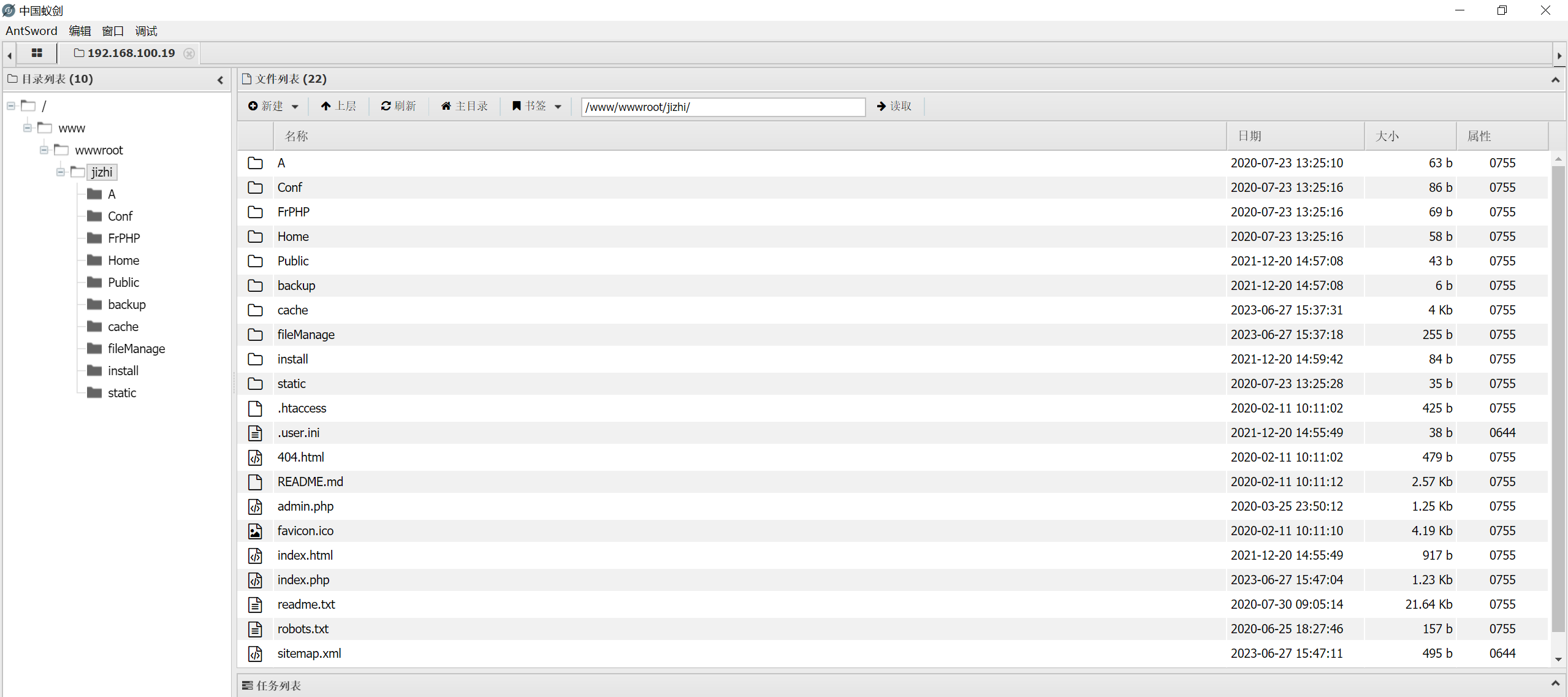Image resolution: width=1568 pixels, height=697 pixels.
Task: Open the 窗口 menu
Action: [x=113, y=31]
